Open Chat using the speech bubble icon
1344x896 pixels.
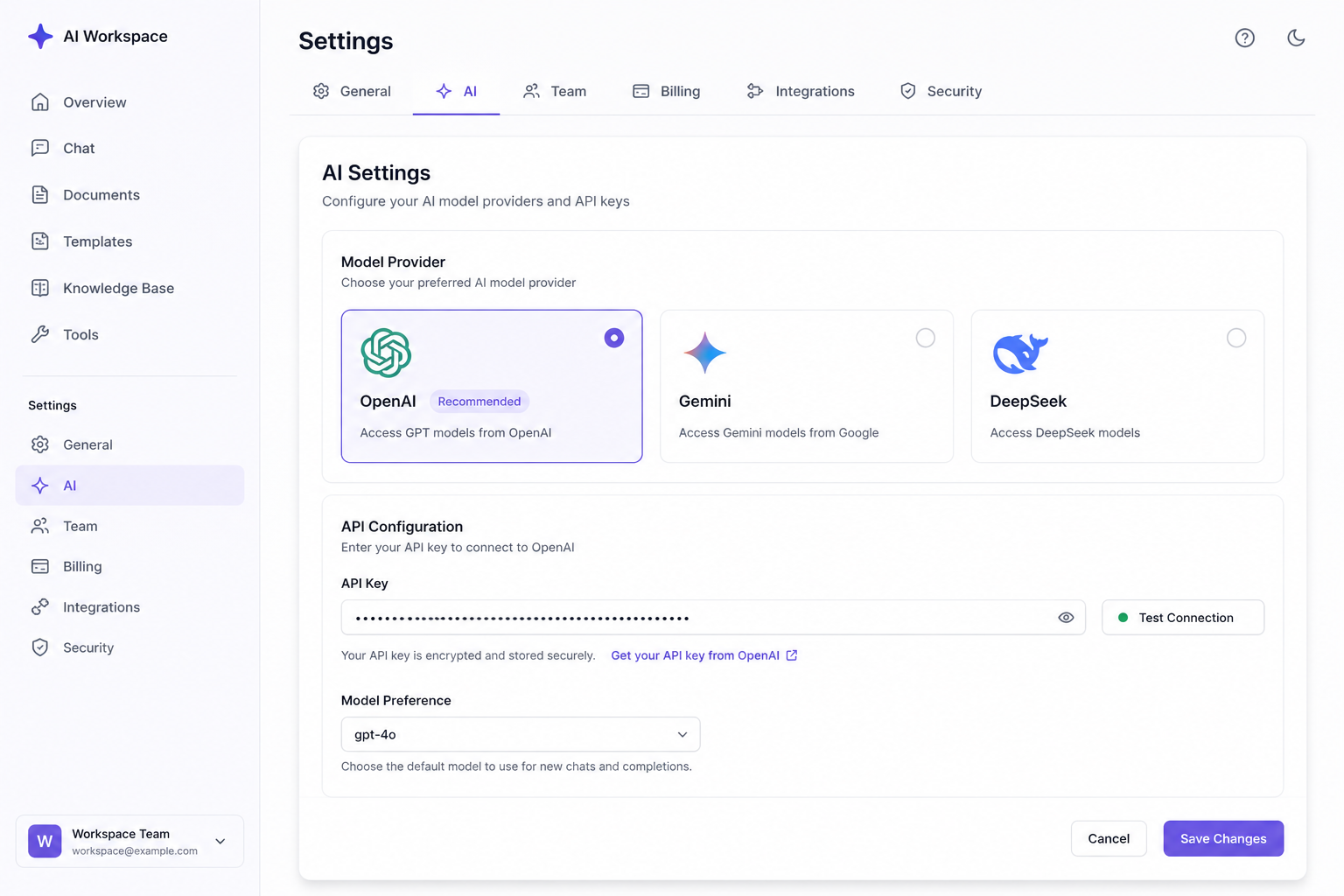click(40, 148)
